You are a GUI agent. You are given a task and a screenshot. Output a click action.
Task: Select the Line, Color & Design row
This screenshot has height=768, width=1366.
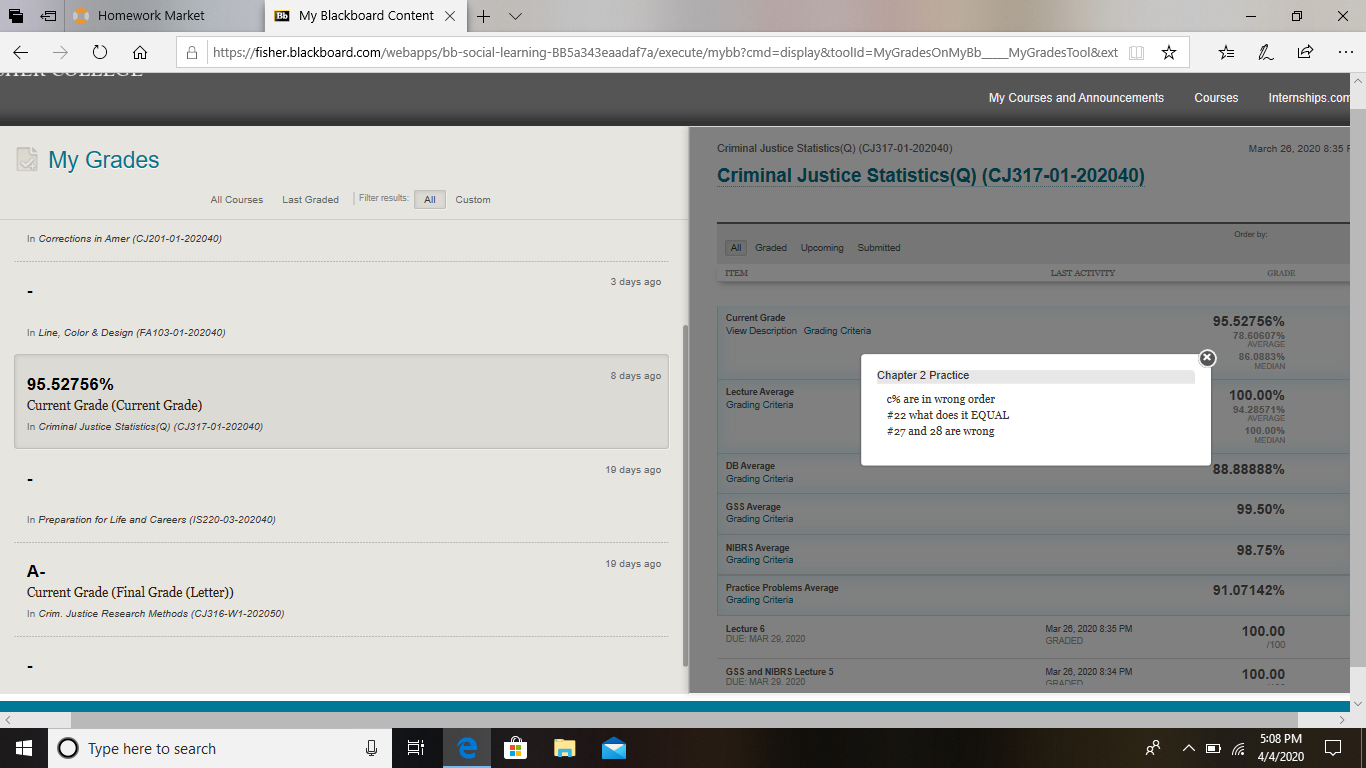(341, 309)
